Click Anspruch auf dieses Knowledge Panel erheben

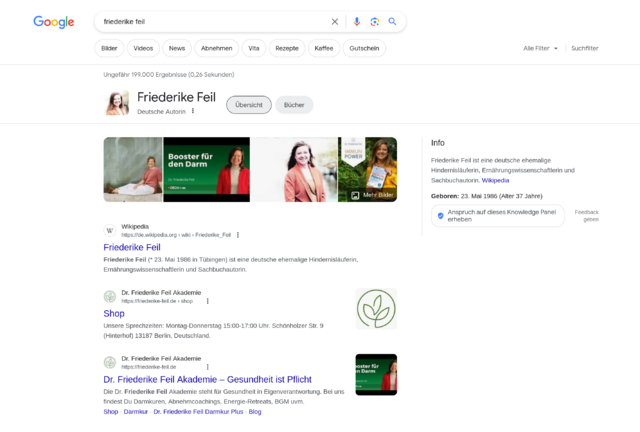[x=498, y=216]
